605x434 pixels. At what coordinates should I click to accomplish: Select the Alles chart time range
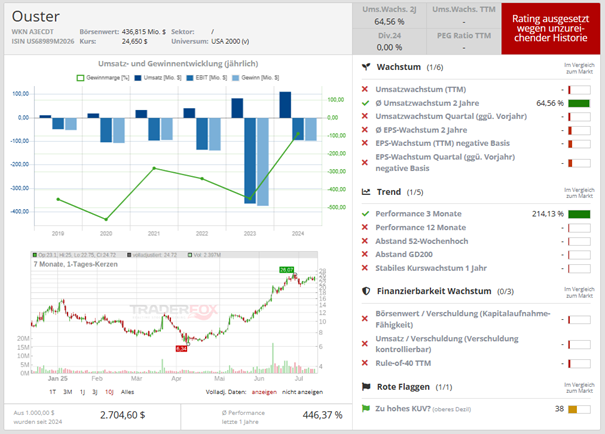pos(127,392)
